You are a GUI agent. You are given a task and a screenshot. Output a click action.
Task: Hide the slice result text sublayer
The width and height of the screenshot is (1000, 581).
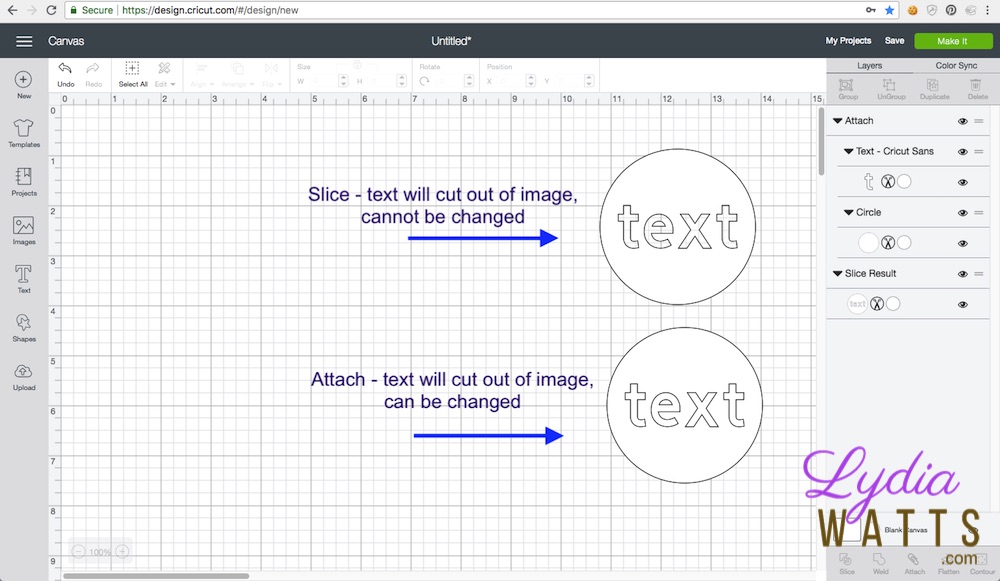962,305
